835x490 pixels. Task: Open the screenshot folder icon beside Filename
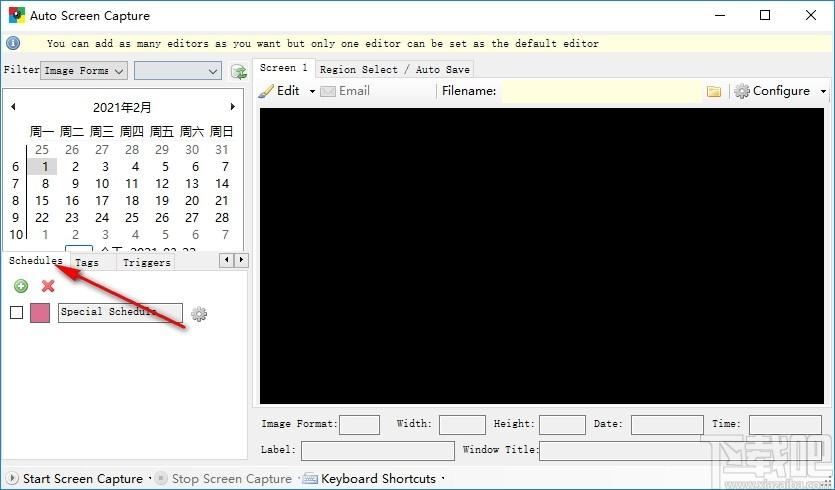pyautogui.click(x=714, y=91)
